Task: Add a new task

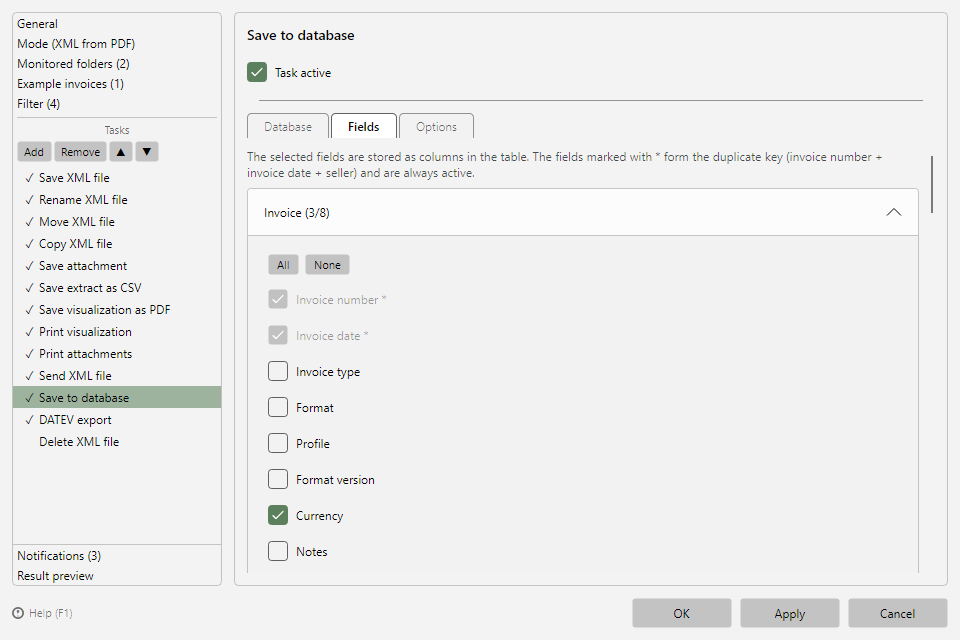Action: click(x=34, y=152)
